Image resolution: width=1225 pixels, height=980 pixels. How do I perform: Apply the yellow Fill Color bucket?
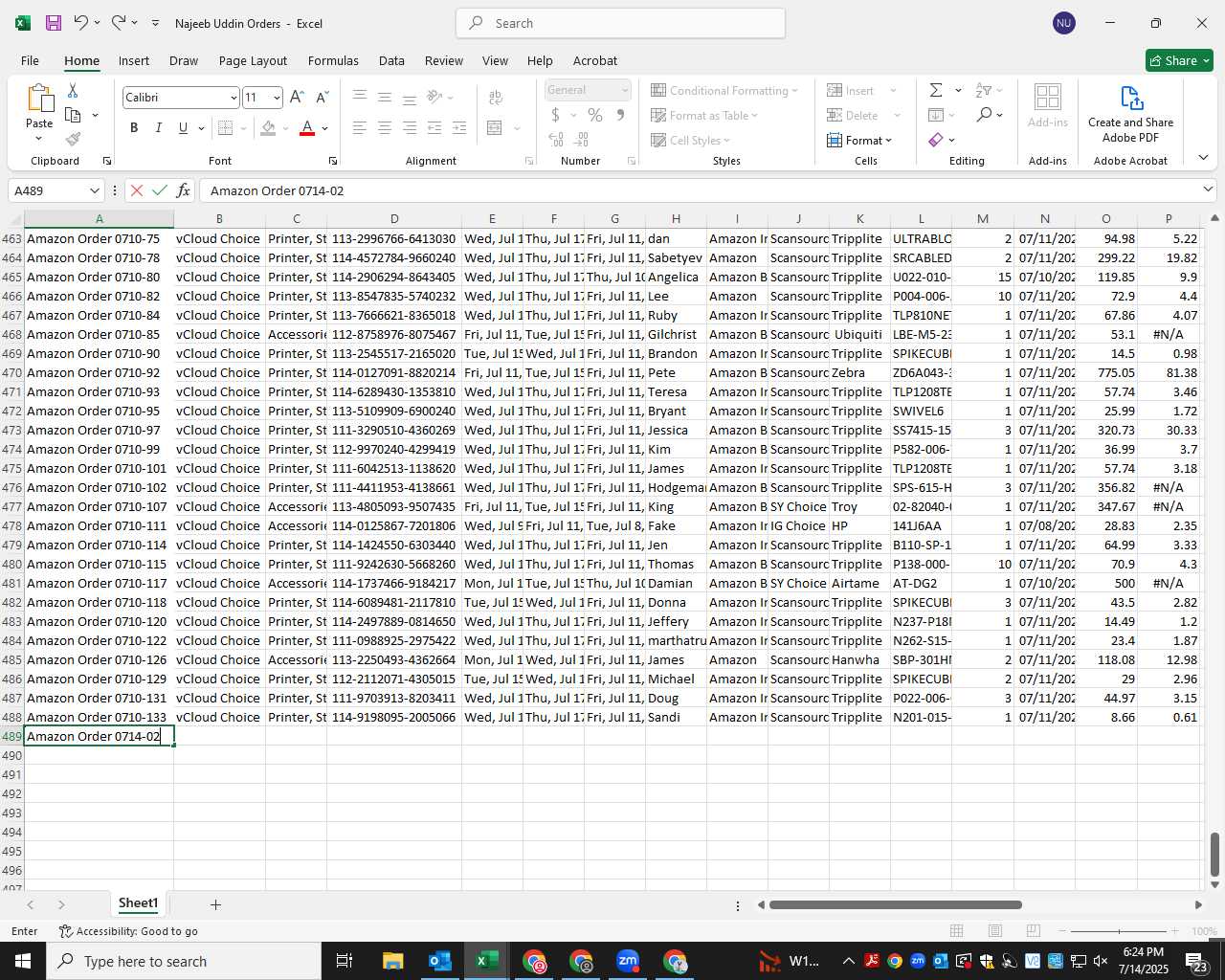tap(268, 127)
